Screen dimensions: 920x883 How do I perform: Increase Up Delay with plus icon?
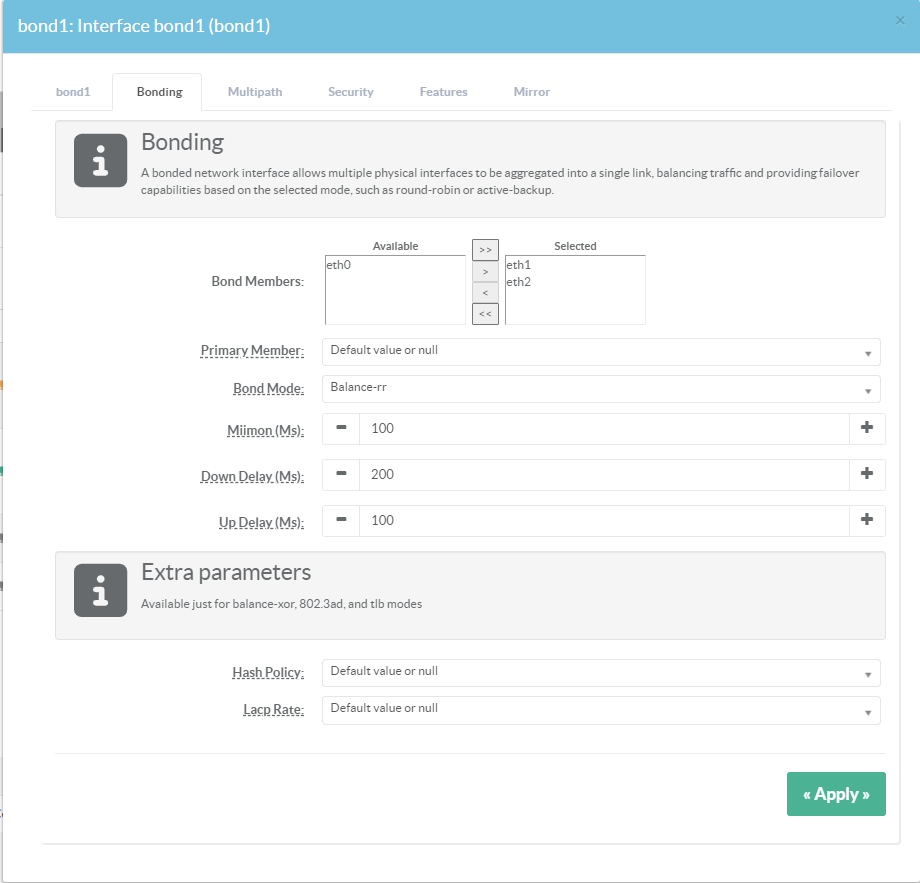(x=867, y=520)
